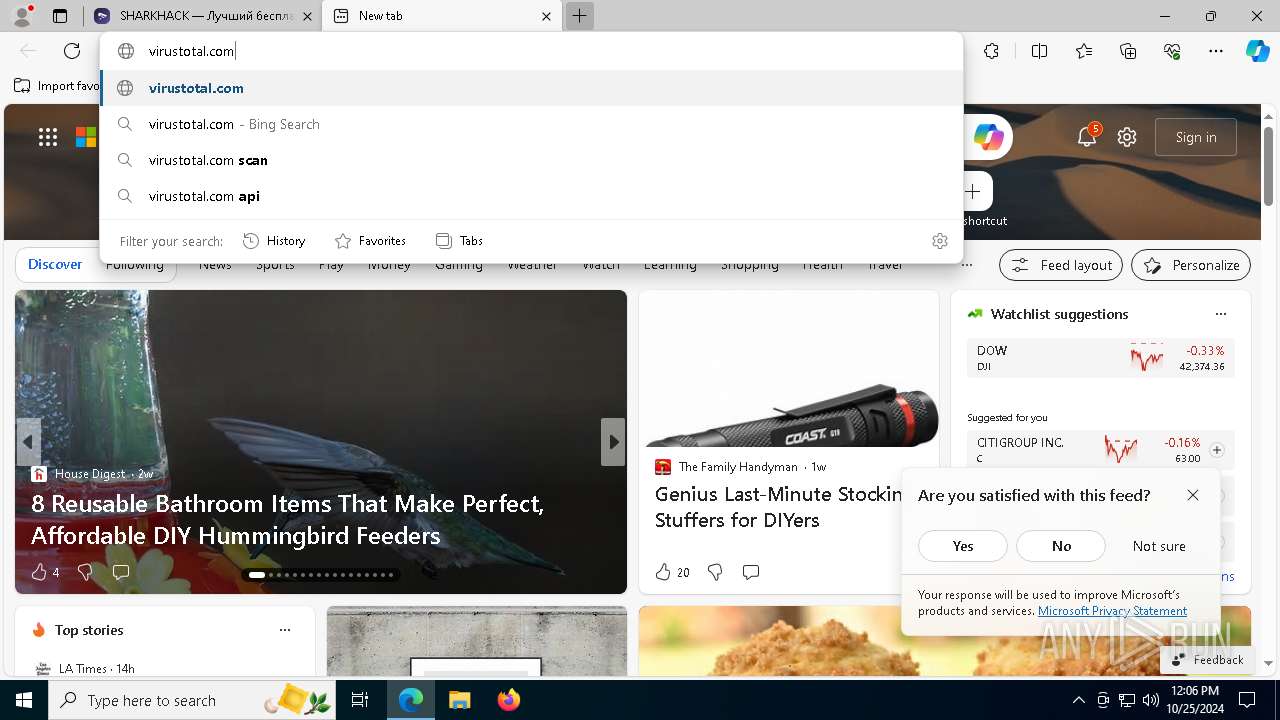Open the DOW stock row
Viewport: 1280px width, 720px height.
(1100, 358)
